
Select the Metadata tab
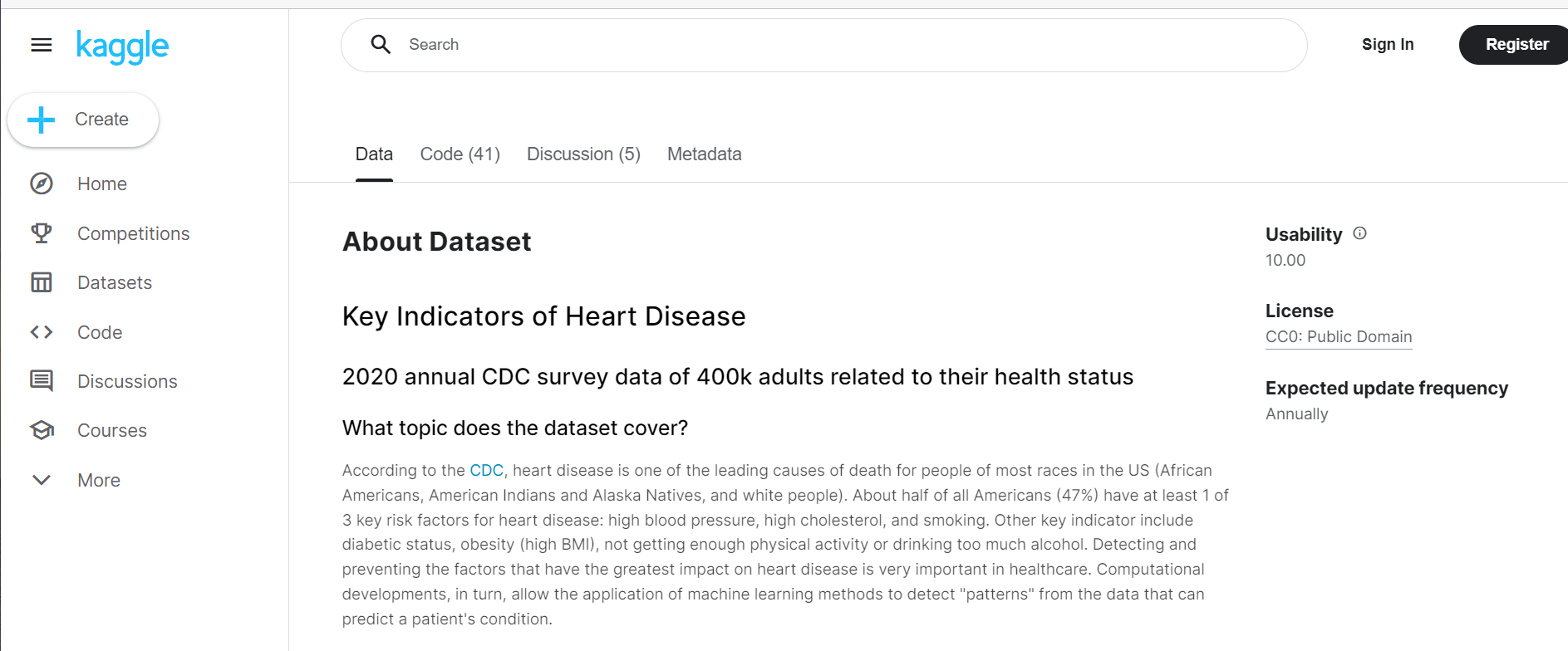(x=705, y=154)
